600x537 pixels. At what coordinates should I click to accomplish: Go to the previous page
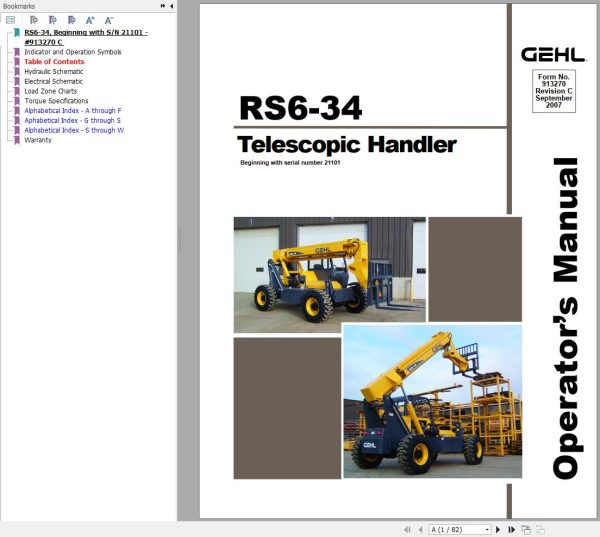tap(421, 530)
